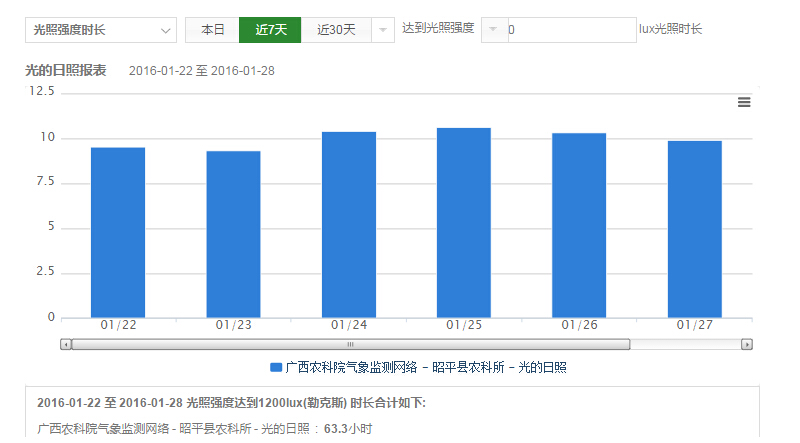This screenshot has height=443, width=800.
Task: Select the 近7天 time range tab
Action: 270,30
